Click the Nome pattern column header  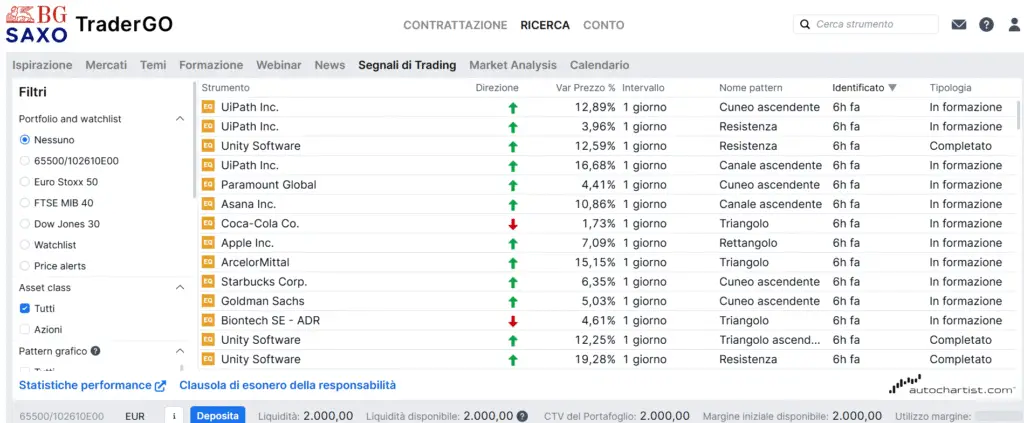click(x=750, y=87)
